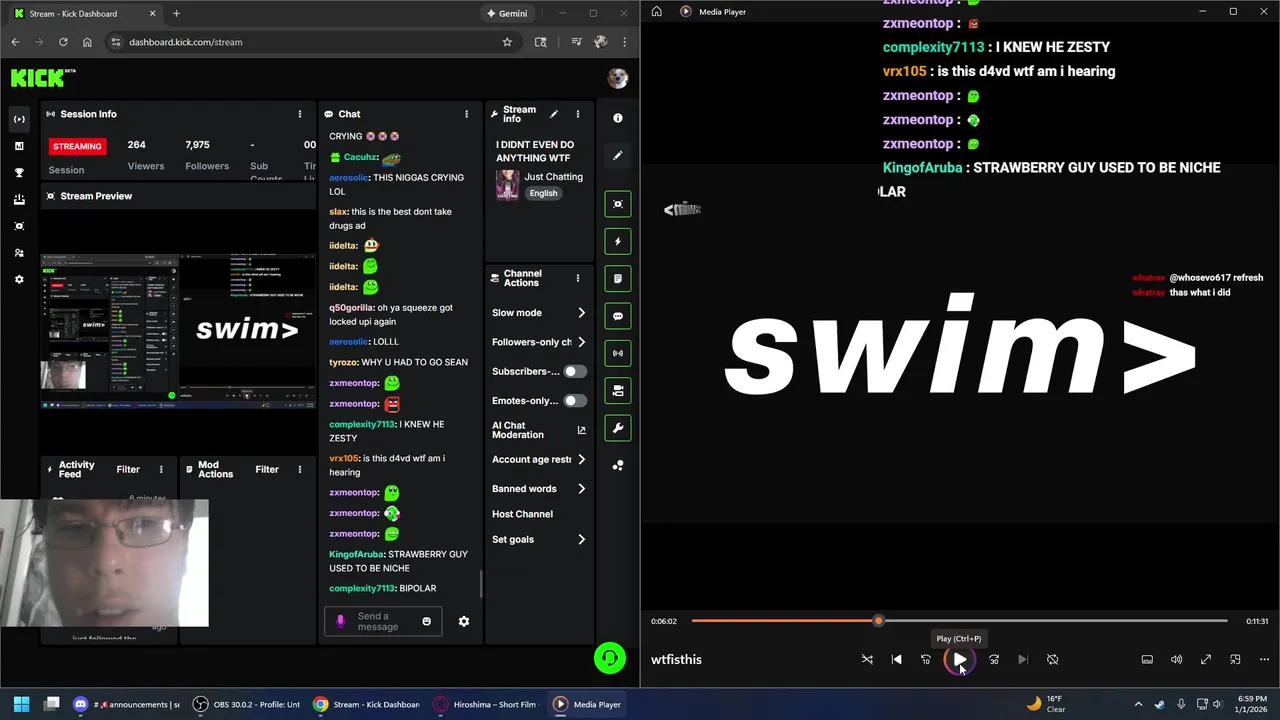
Task: Click the info icon in Kick right toolbar
Action: click(x=618, y=118)
